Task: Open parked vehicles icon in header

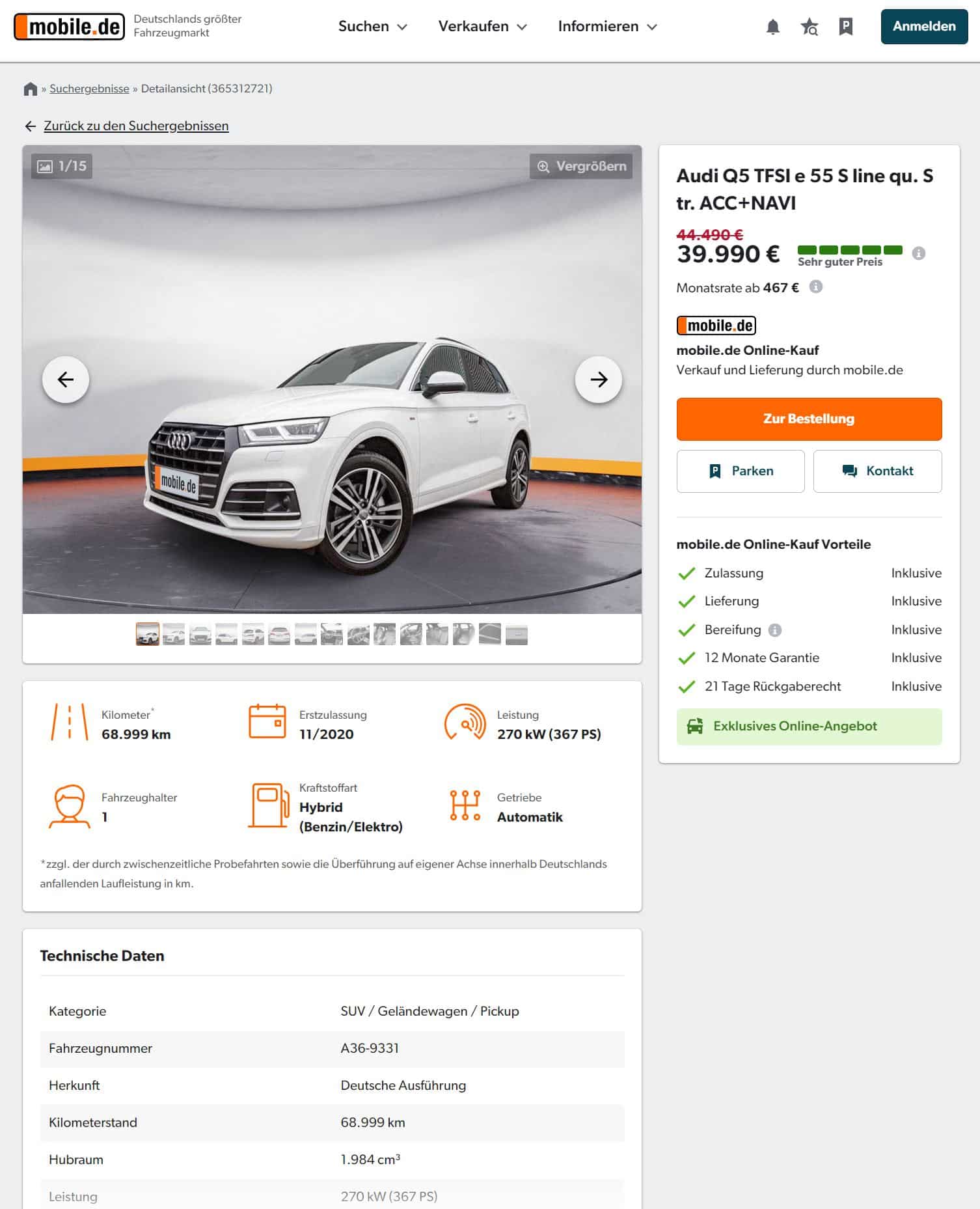Action: click(845, 27)
